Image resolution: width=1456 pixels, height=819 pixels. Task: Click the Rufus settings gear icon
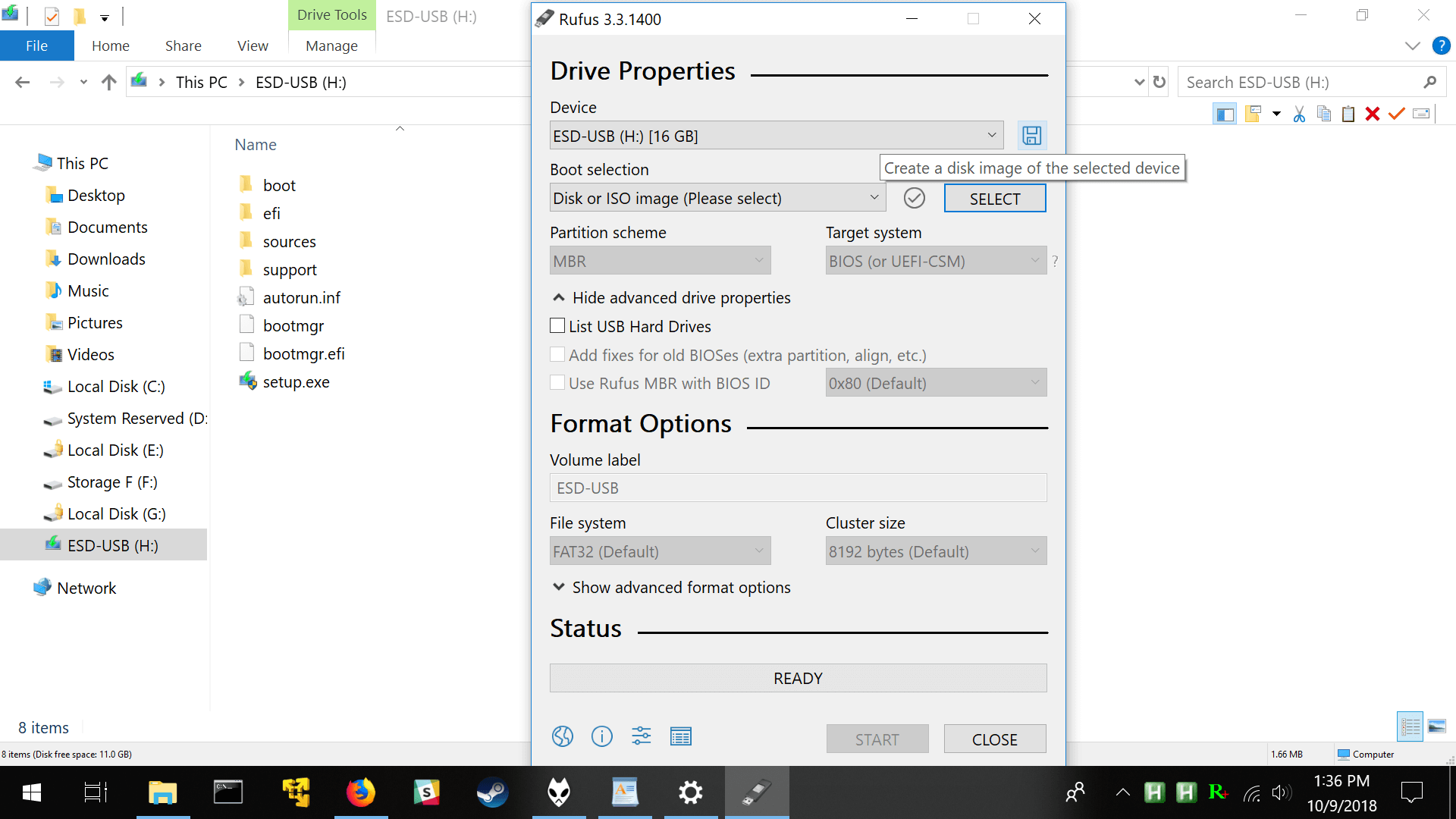point(640,737)
